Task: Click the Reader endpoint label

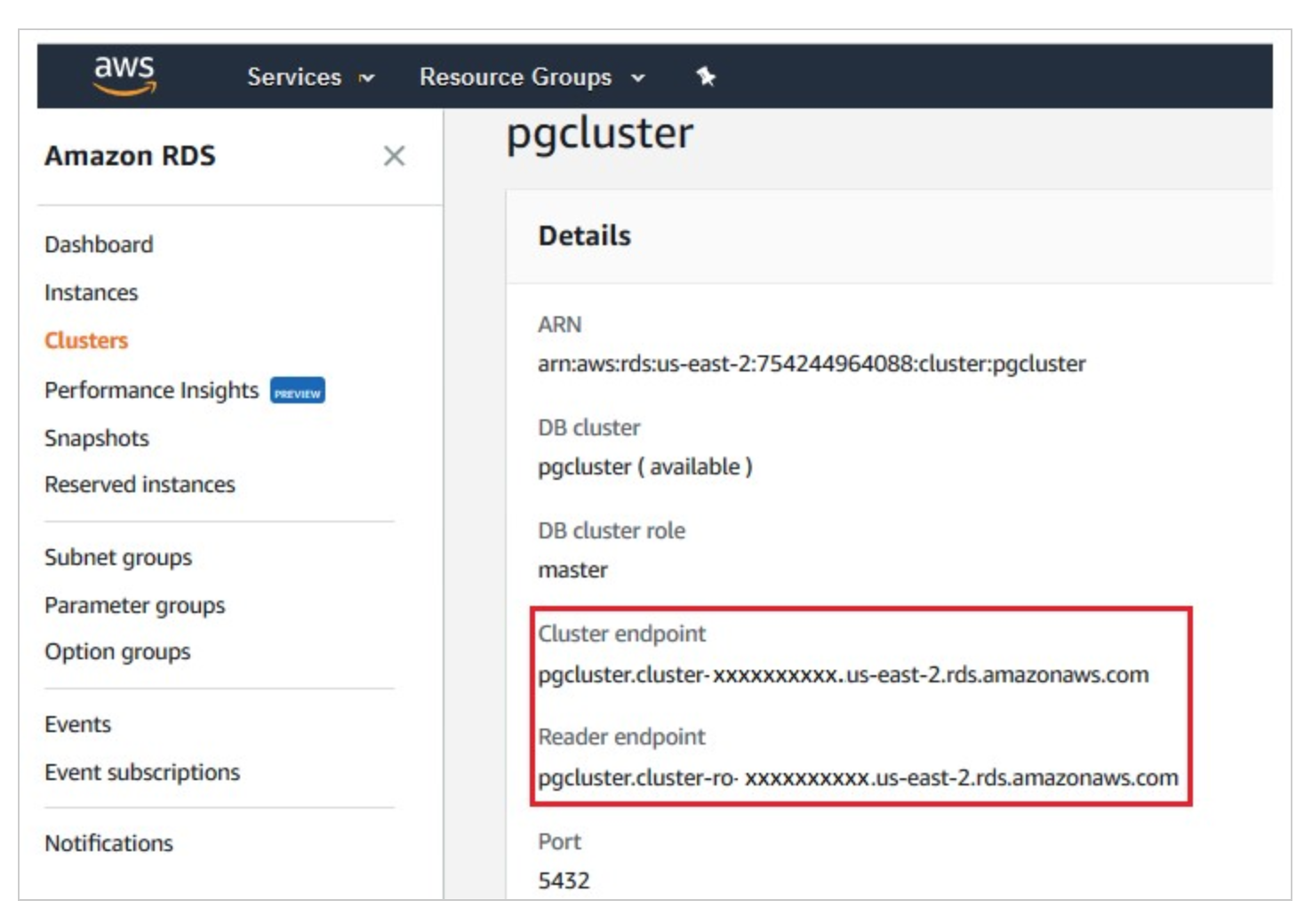Action: click(621, 737)
